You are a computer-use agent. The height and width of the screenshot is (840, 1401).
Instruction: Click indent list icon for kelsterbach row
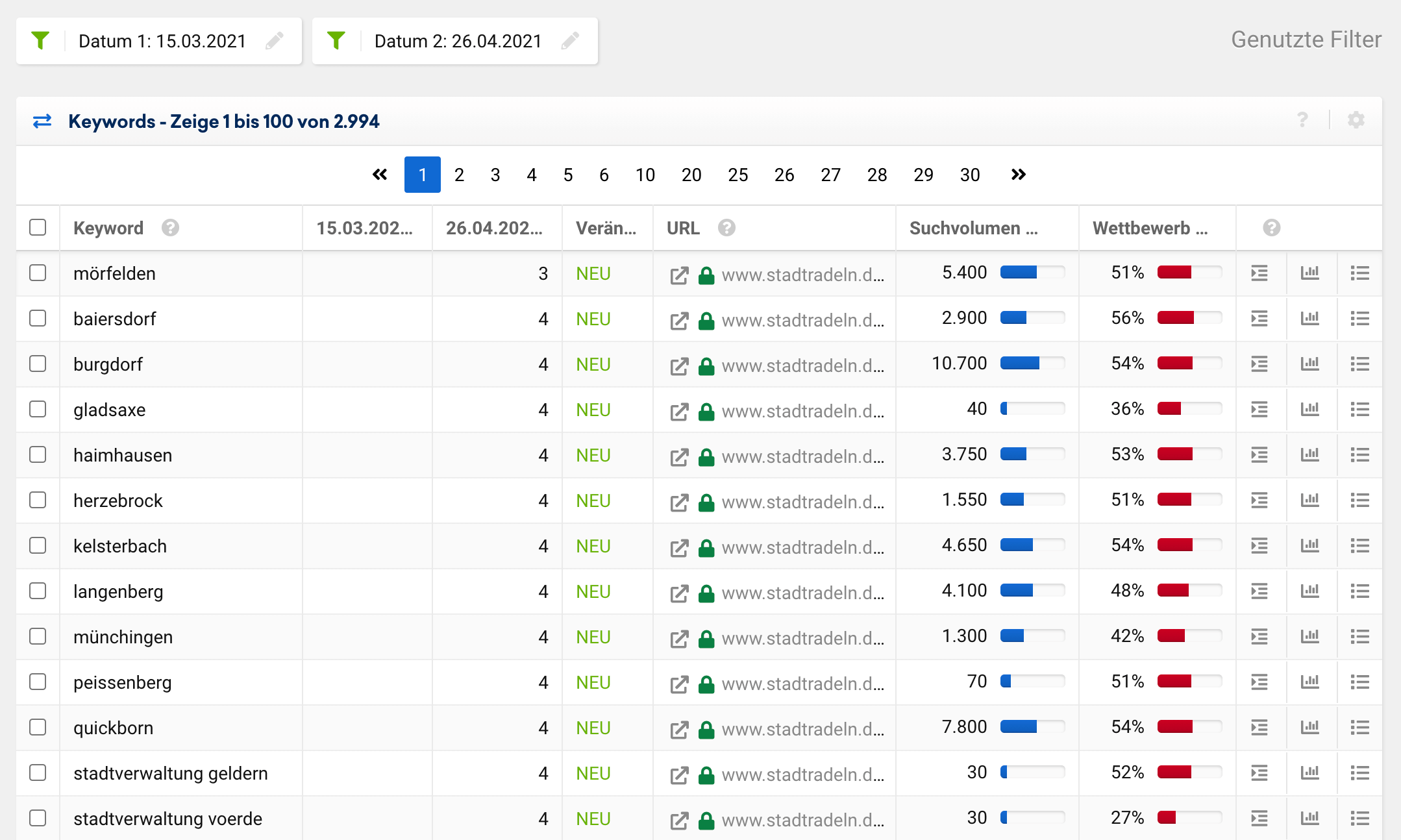tap(1259, 546)
